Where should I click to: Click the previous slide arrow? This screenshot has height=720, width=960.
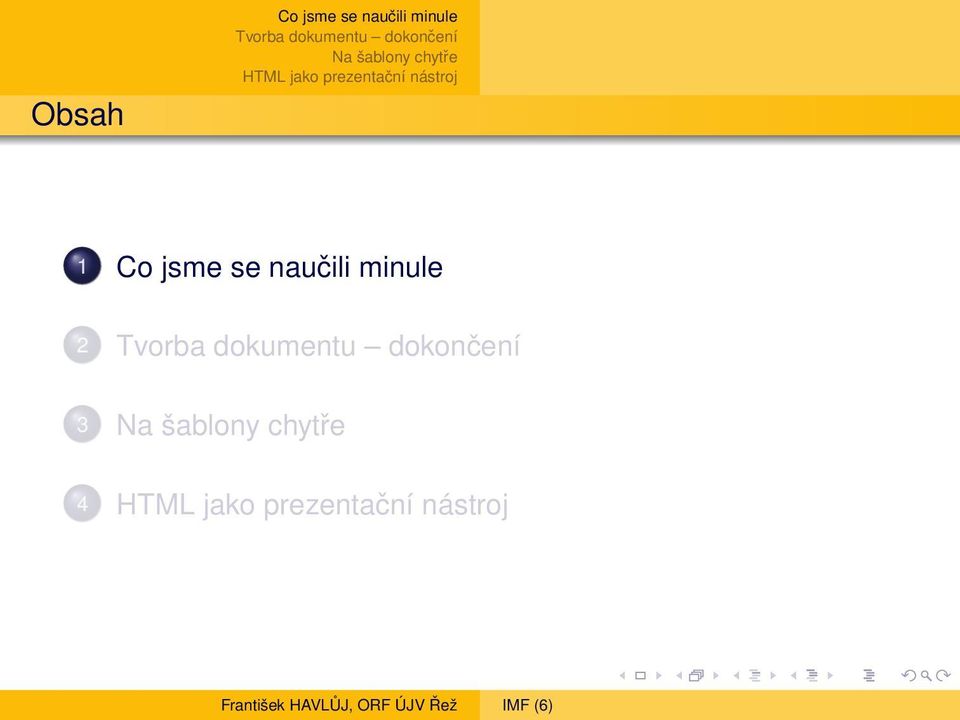(x=622, y=675)
